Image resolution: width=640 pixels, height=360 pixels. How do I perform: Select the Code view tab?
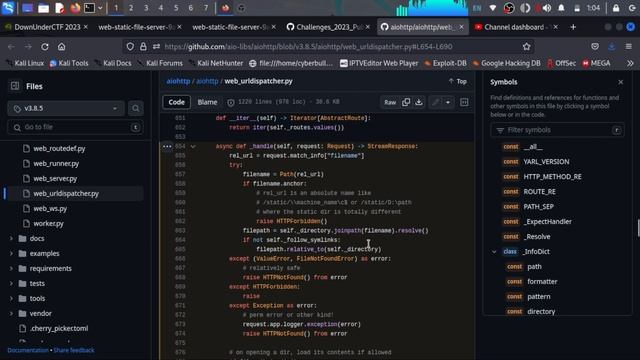click(176, 102)
